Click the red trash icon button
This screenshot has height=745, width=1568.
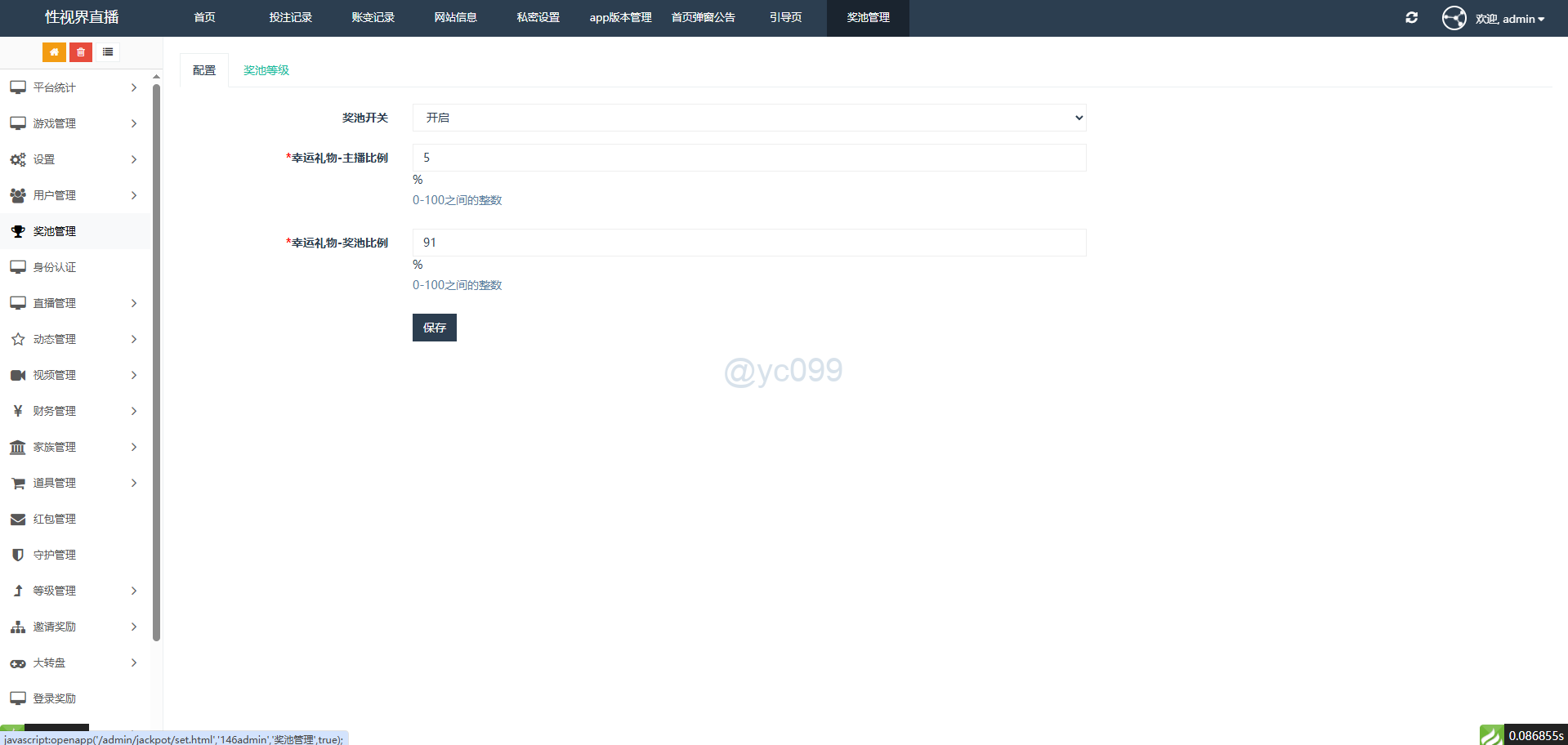[81, 52]
